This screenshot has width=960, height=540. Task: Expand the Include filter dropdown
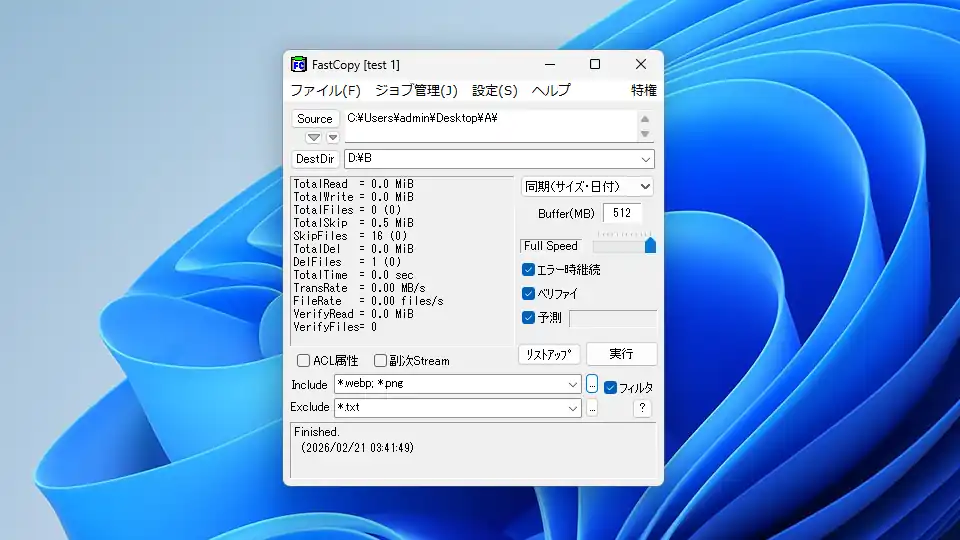click(x=572, y=384)
